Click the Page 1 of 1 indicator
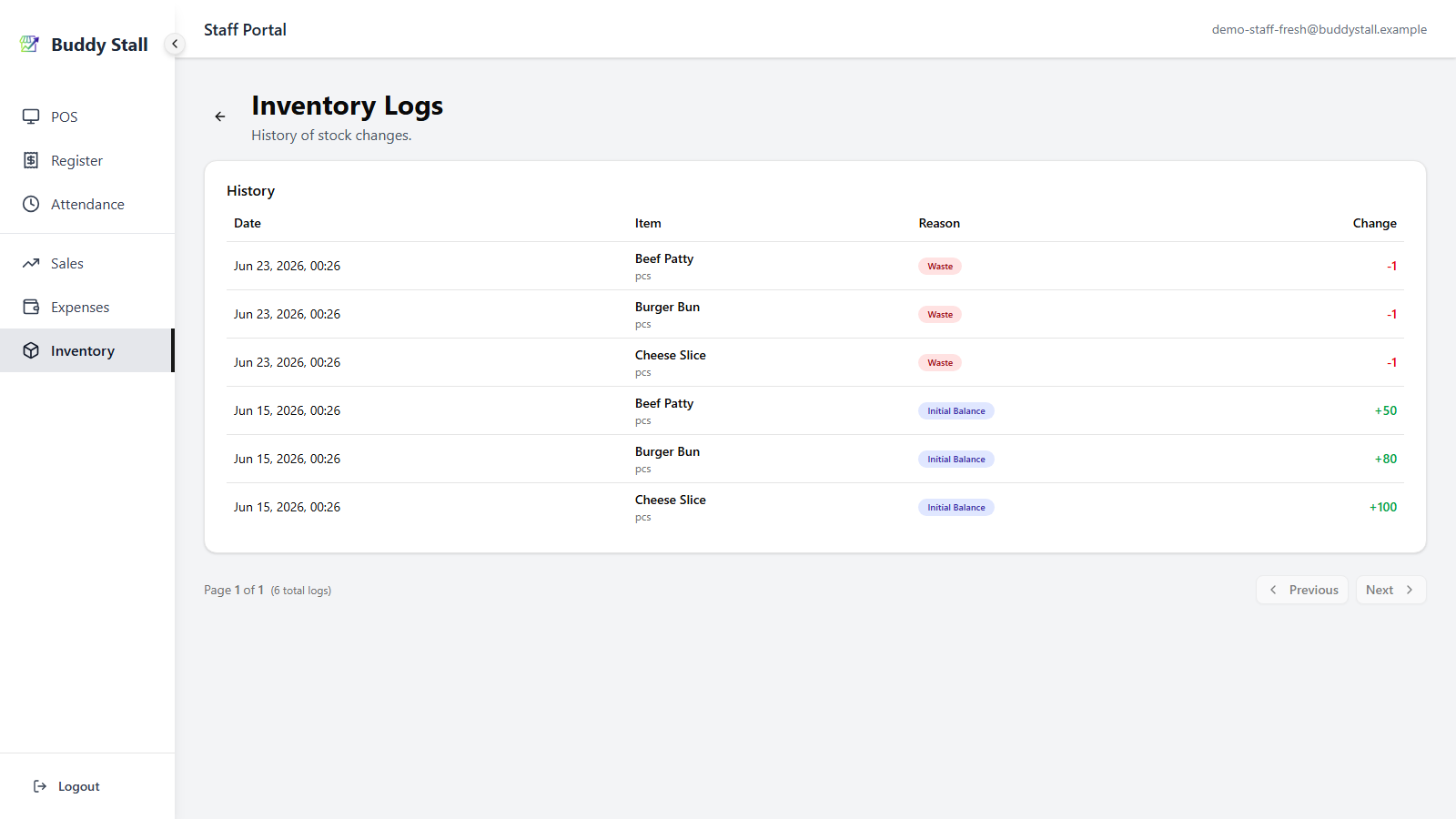The image size is (1456, 819). click(234, 590)
